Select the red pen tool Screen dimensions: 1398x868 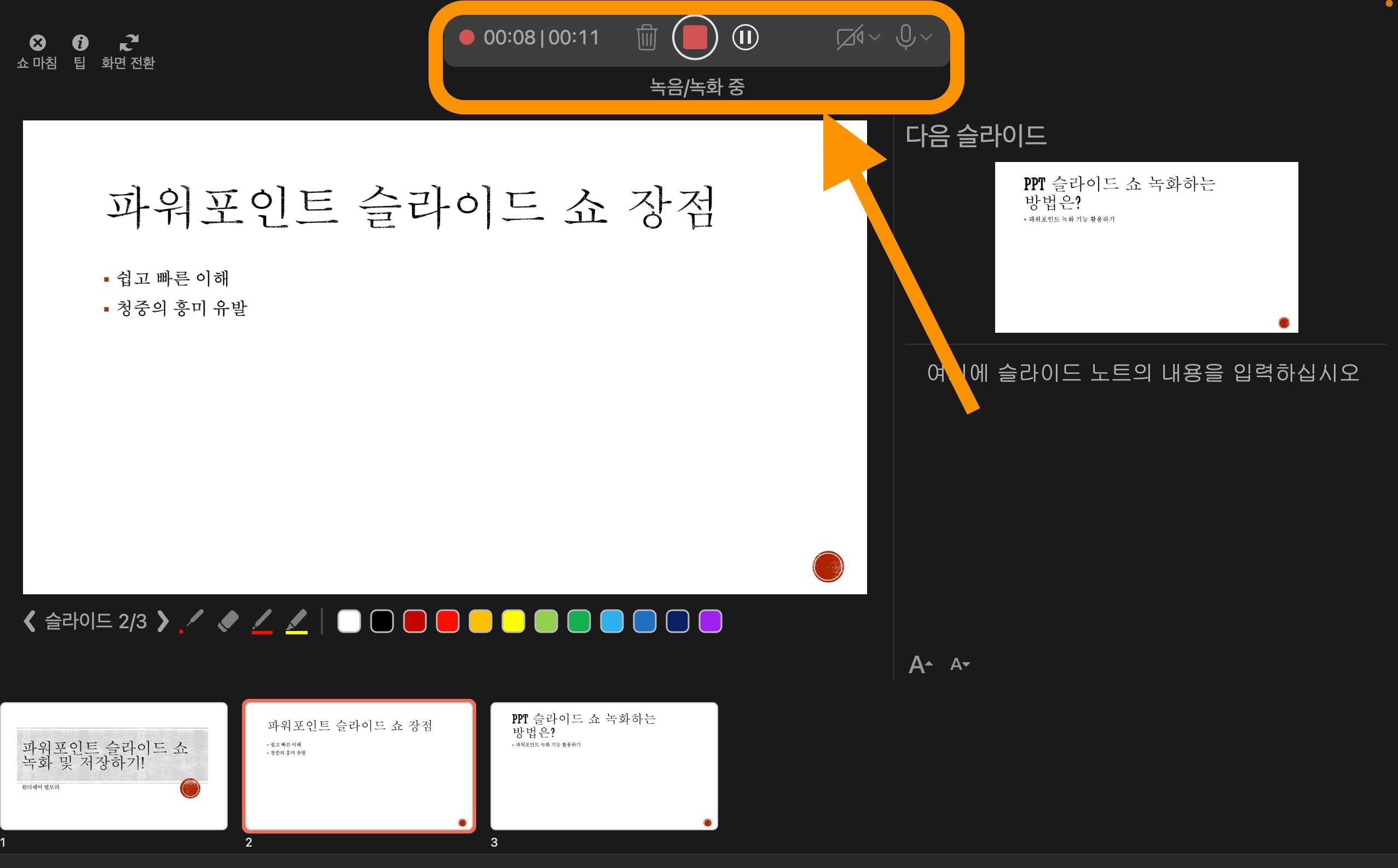pyautogui.click(x=262, y=622)
